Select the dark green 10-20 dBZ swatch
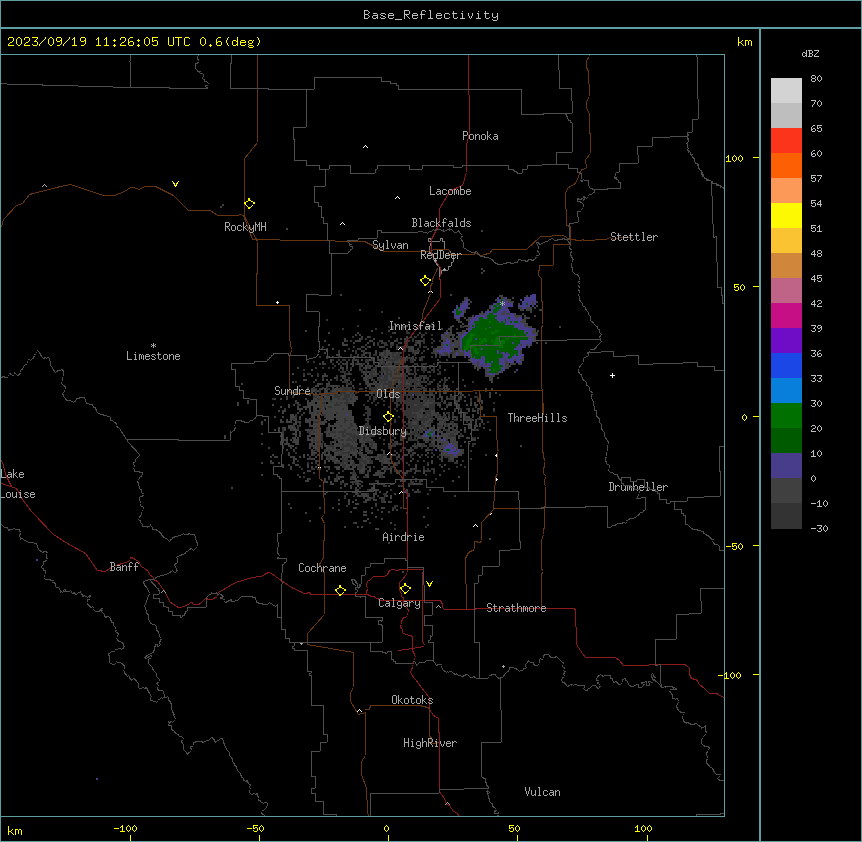Viewport: 862px width, 842px height. [x=786, y=441]
